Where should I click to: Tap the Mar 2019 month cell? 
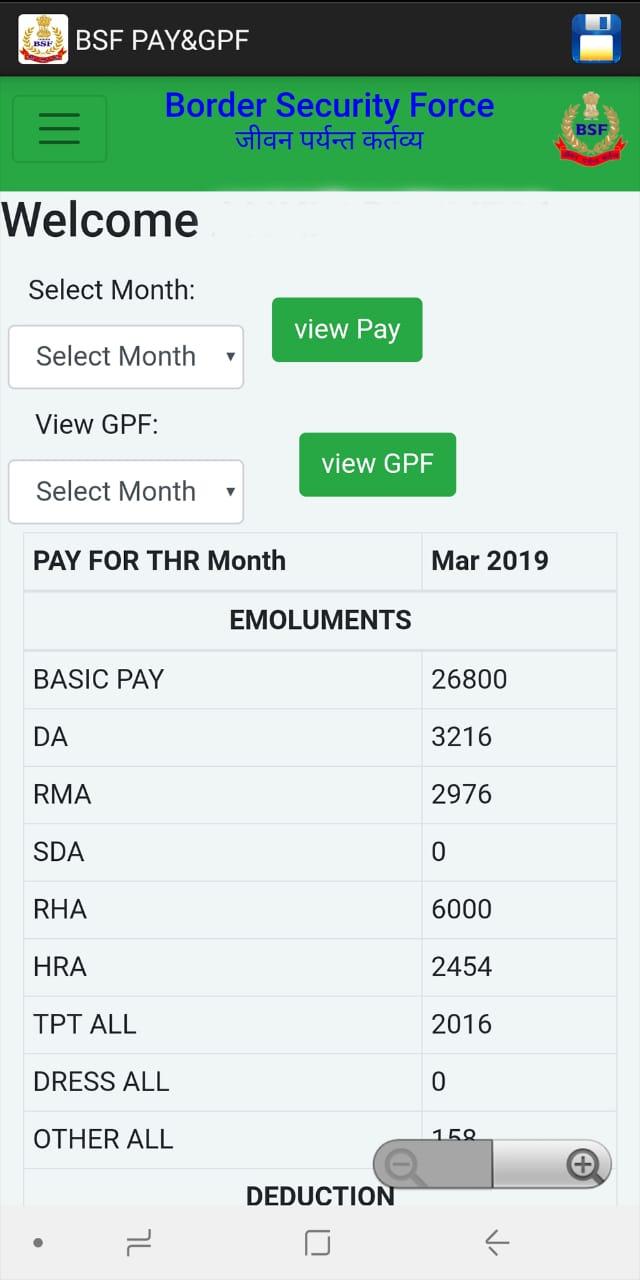pyautogui.click(x=490, y=560)
